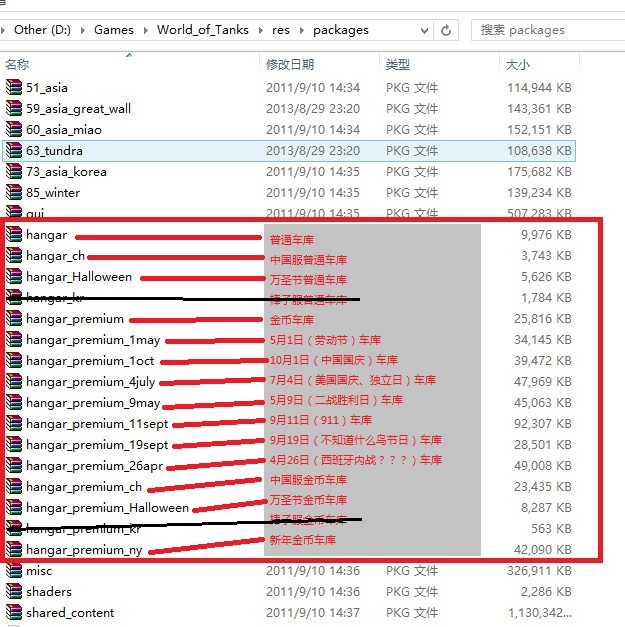Viewport: 625px width, 627px height.
Task: Select the hangar_premium_ch file name
Action: tap(84, 487)
